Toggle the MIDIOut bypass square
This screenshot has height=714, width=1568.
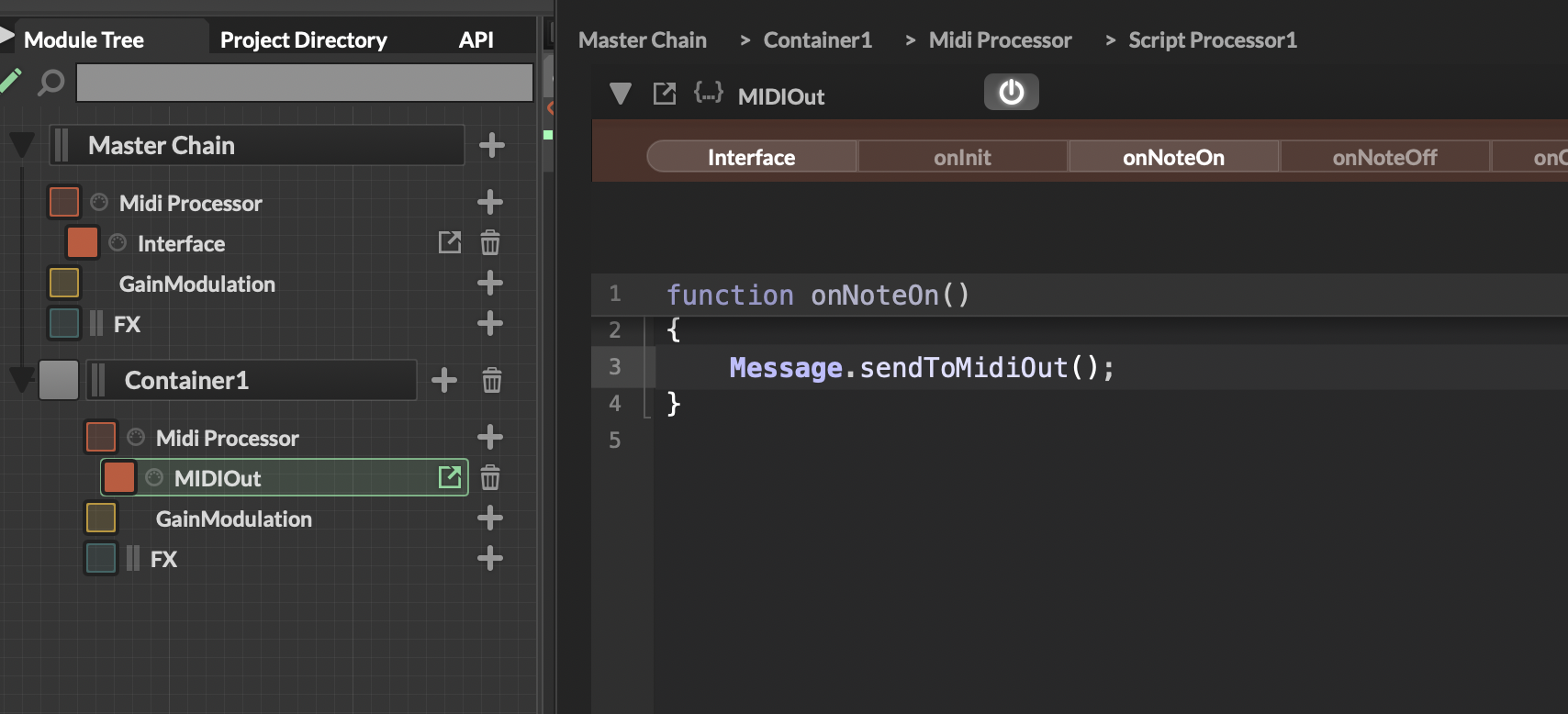click(119, 477)
